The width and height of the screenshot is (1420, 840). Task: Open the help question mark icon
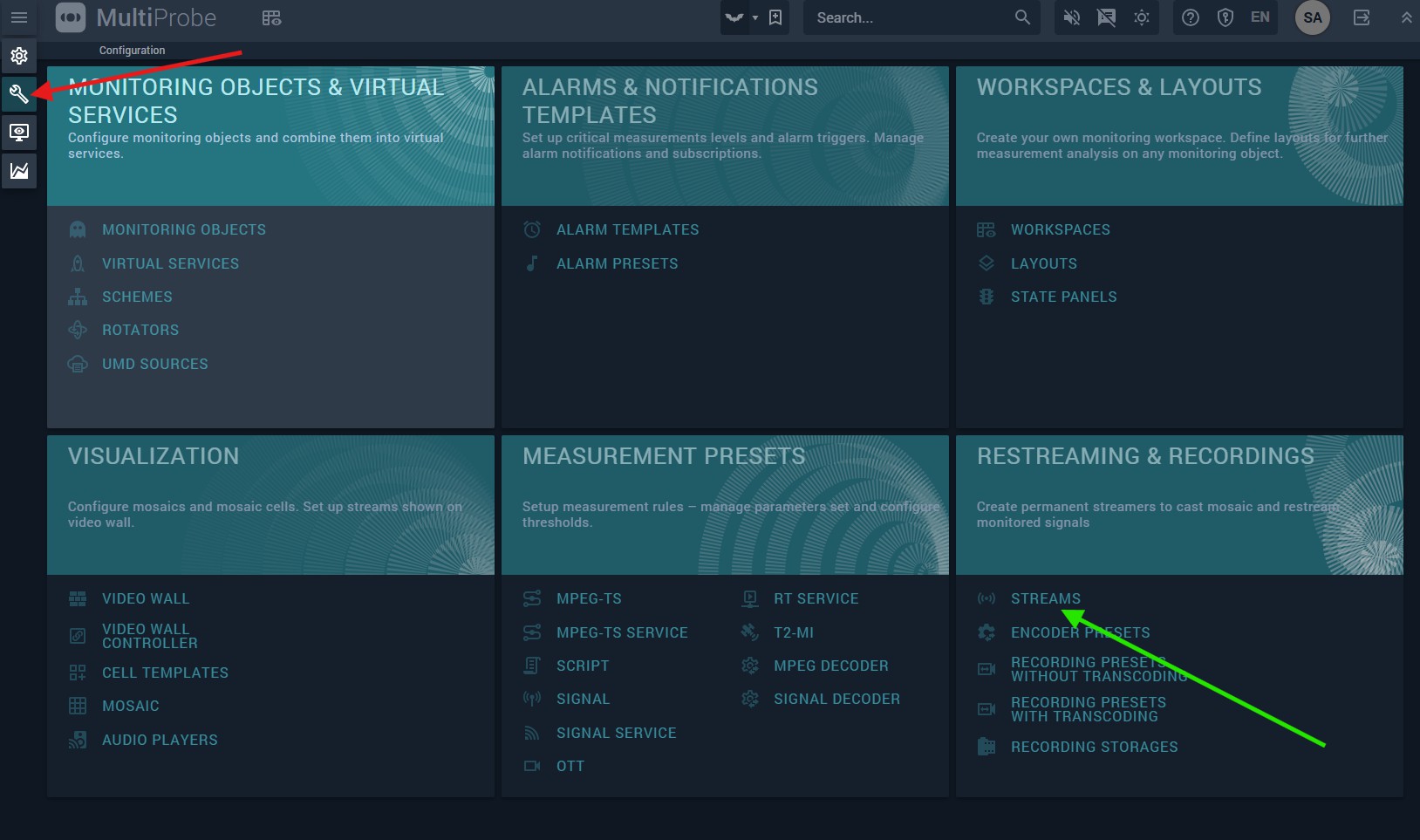point(1191,17)
